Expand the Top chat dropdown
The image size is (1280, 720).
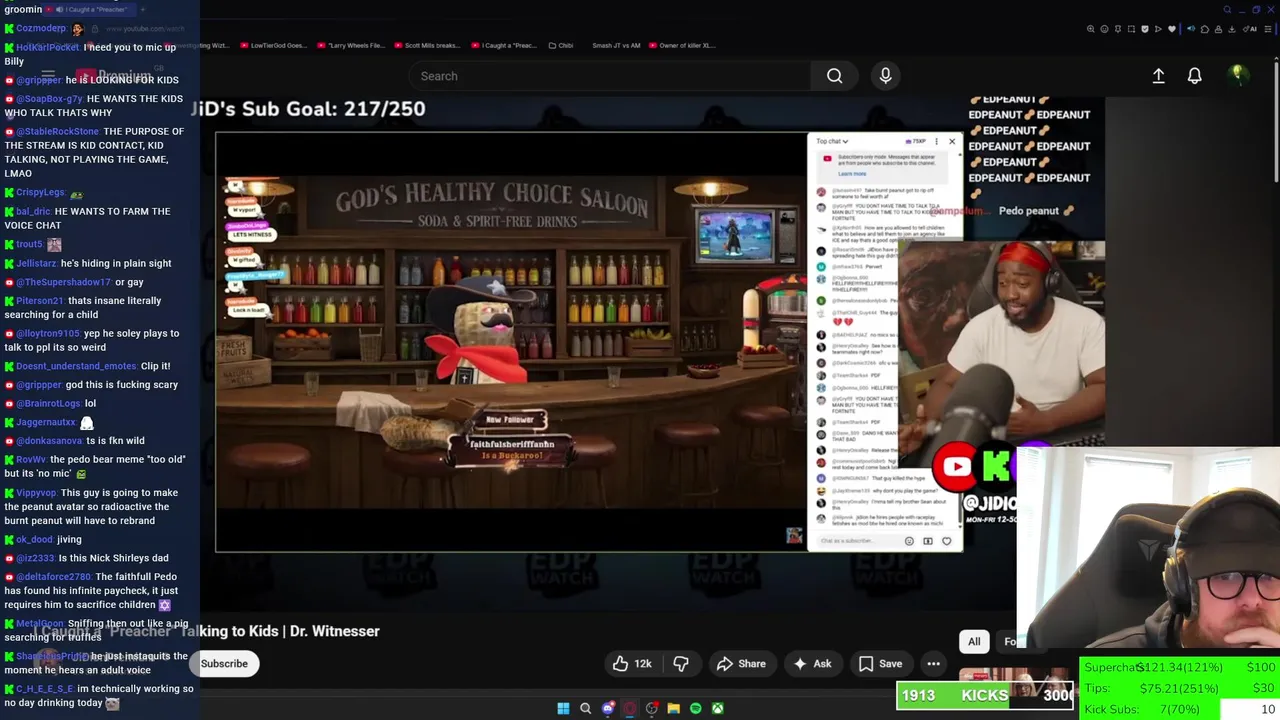[x=832, y=141]
